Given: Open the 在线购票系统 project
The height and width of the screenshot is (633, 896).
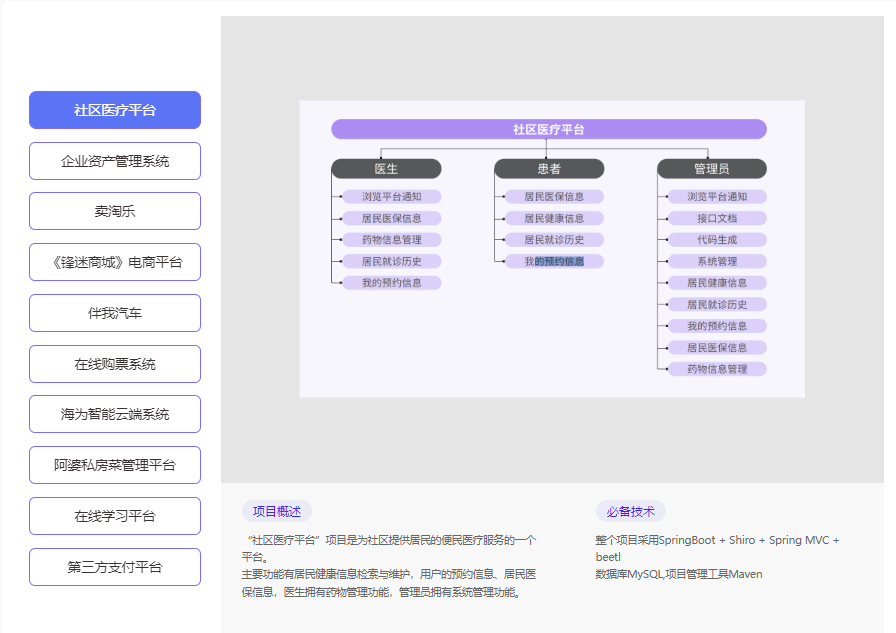Looking at the screenshot, I should pos(114,363).
